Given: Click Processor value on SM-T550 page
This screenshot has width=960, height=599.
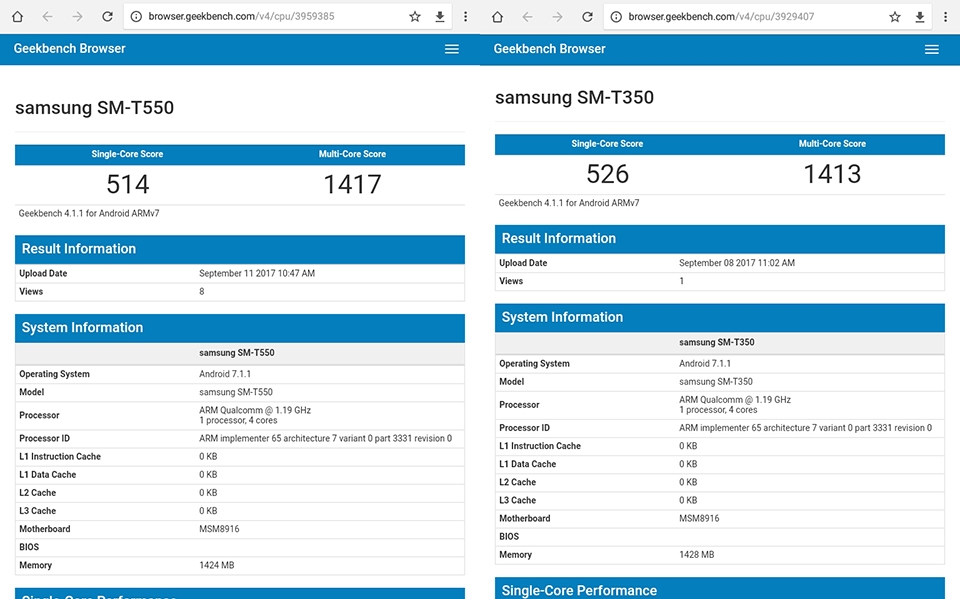Looking at the screenshot, I should click(x=255, y=415).
